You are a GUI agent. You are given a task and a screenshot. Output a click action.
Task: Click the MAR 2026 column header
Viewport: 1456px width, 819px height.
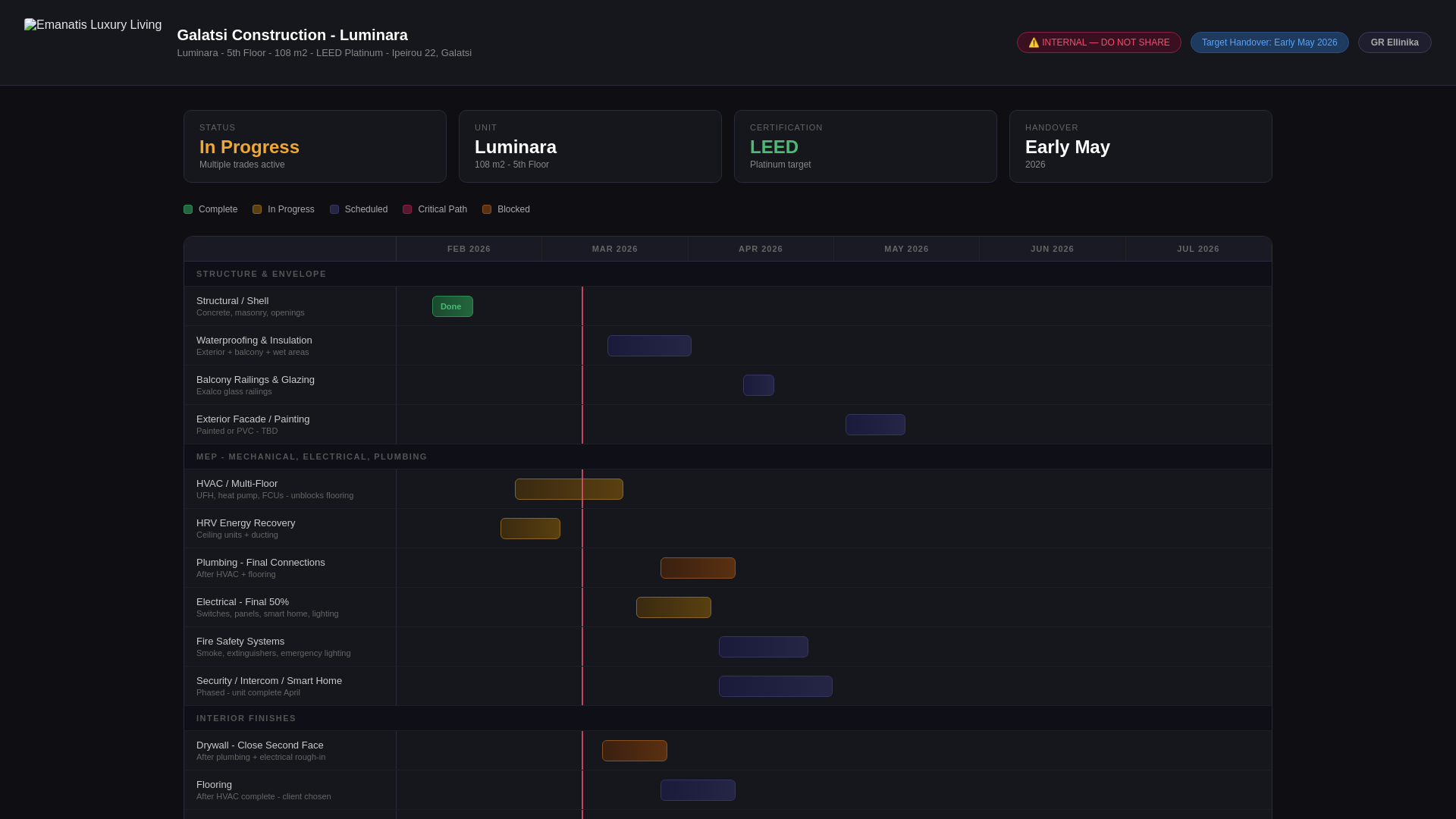click(615, 249)
